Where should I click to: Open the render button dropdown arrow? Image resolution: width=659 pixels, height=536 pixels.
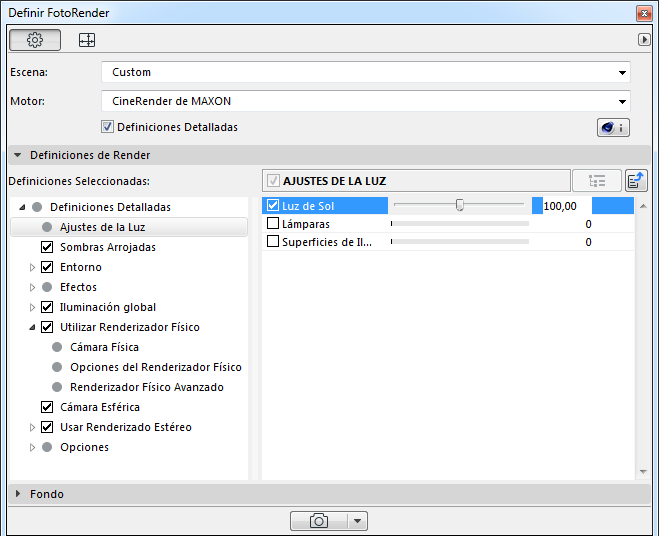(357, 521)
